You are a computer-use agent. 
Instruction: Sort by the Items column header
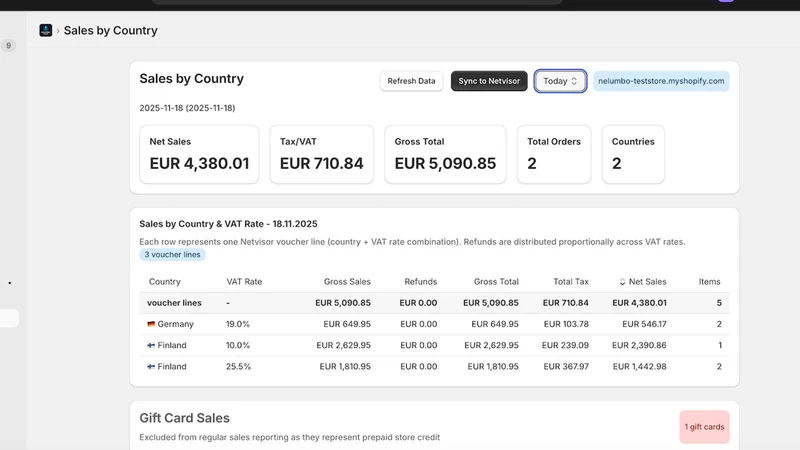point(709,282)
